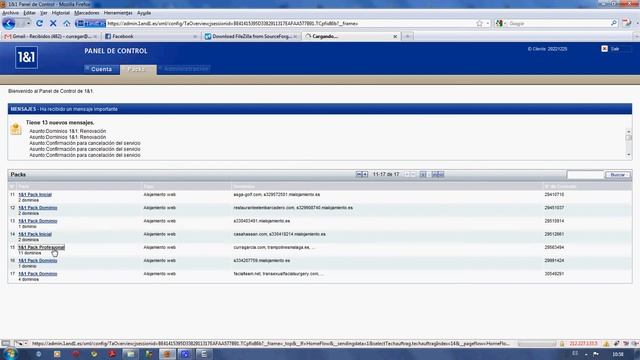The height and width of the screenshot is (360, 640).
Task: Open the Administración tab
Action: click(x=185, y=69)
